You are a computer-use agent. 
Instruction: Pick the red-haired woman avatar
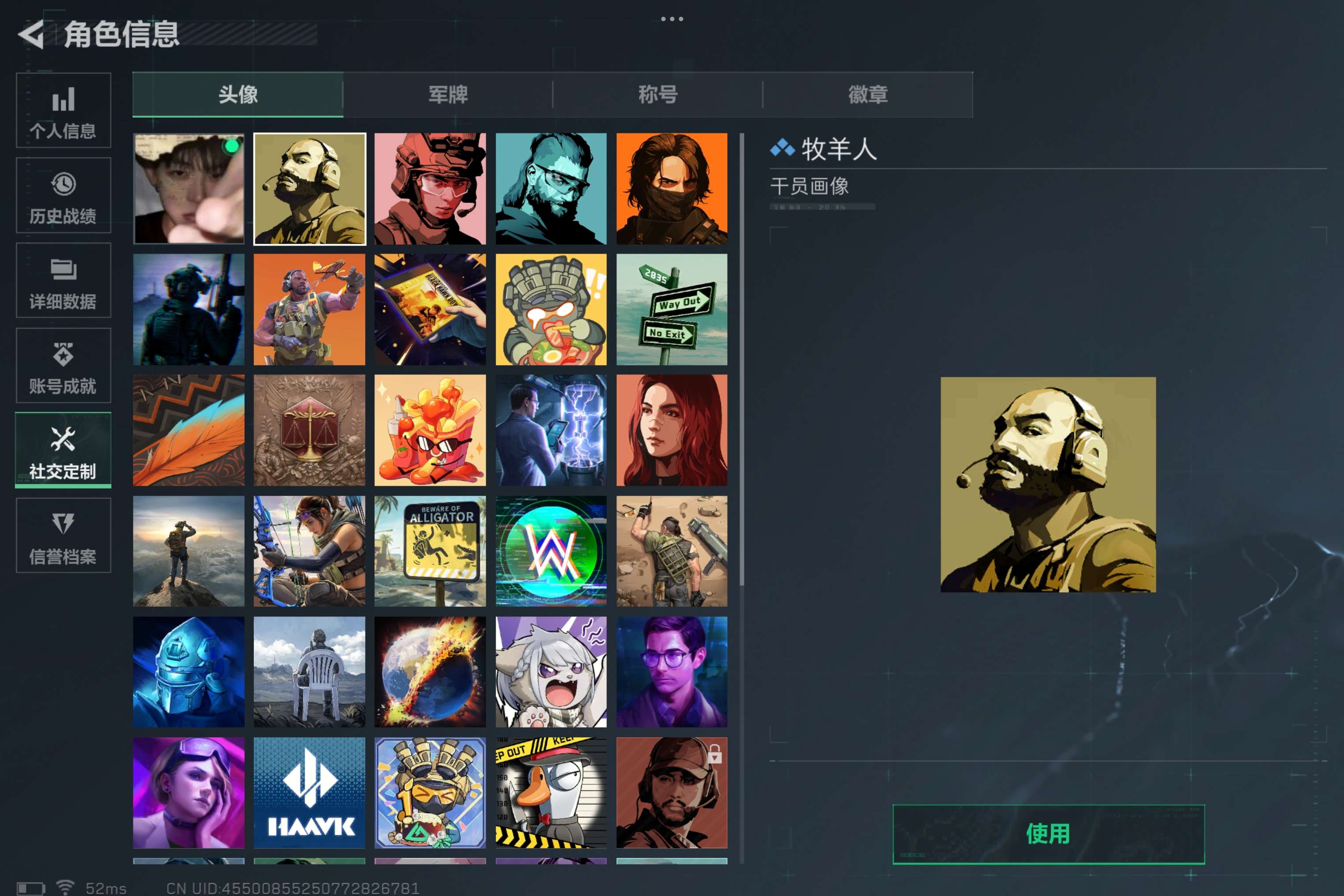pyautogui.click(x=672, y=430)
